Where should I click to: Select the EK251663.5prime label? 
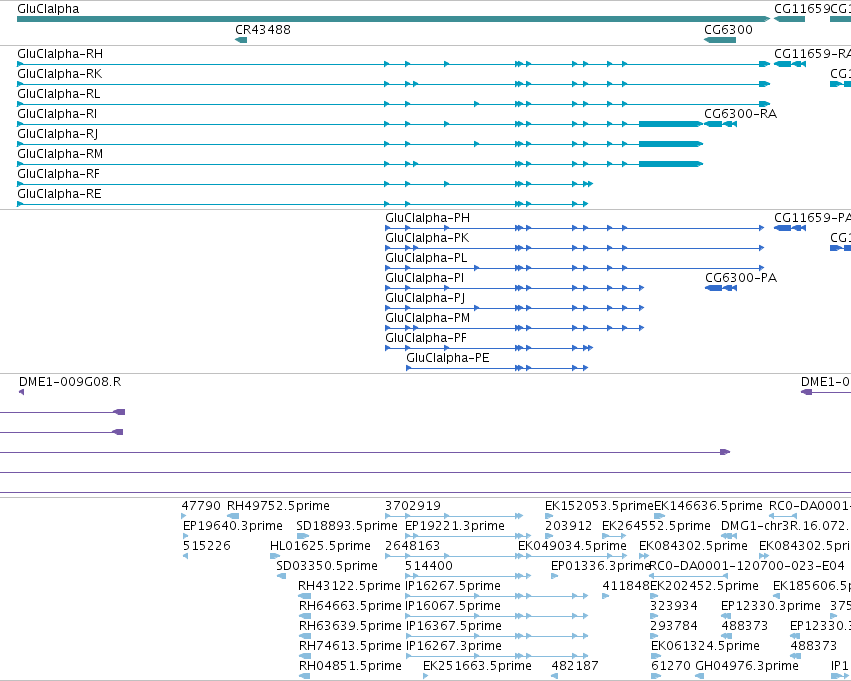[477, 666]
